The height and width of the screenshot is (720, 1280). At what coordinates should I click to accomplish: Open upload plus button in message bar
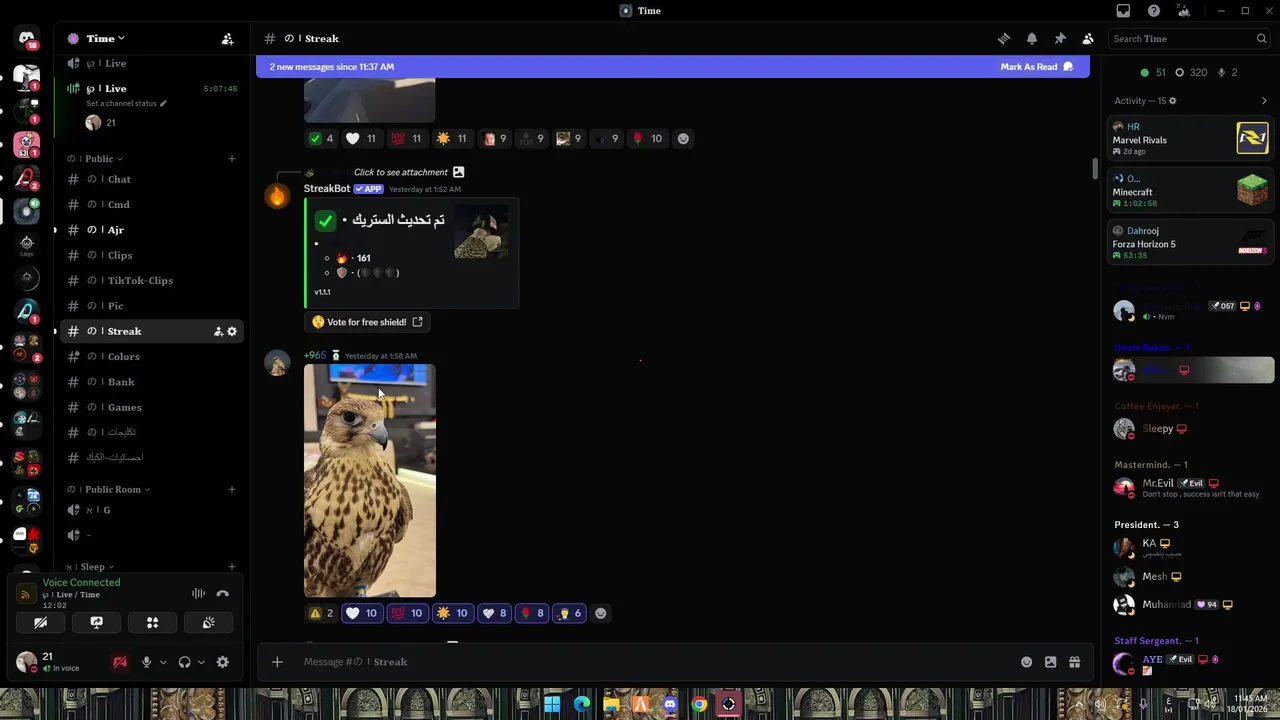click(277, 662)
